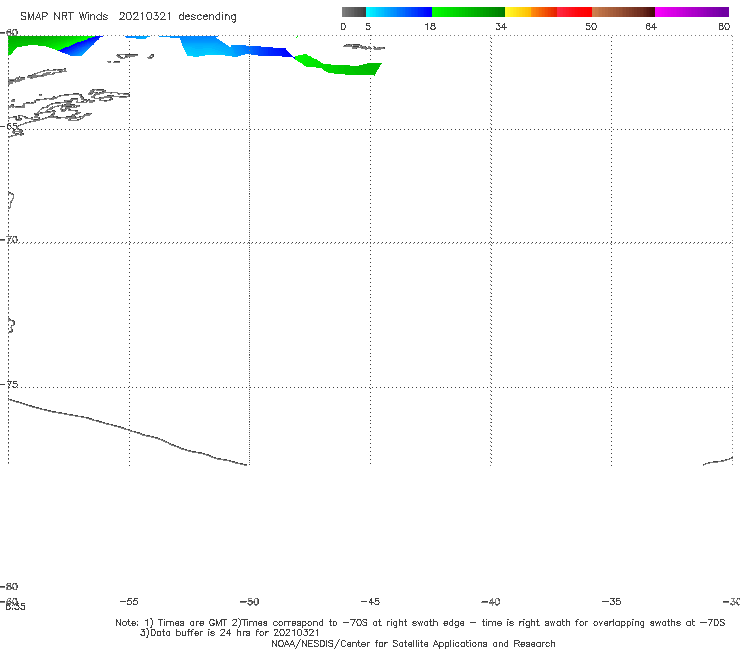Click the color bar label '18'
Viewport: 740px width, 650px height.
click(x=430, y=26)
